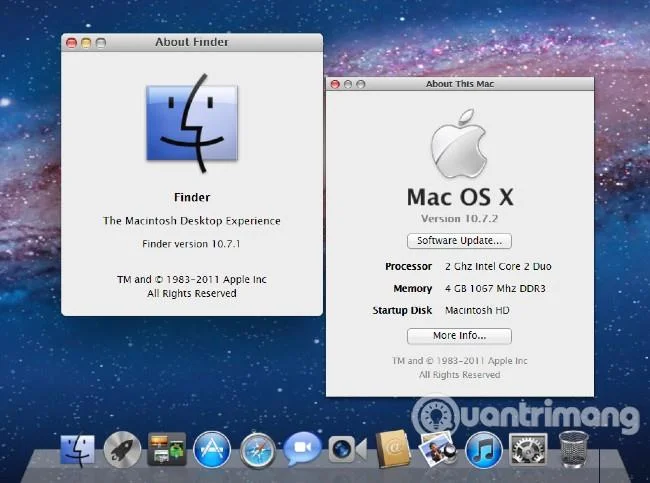Open the Trash in the dock

574,449
